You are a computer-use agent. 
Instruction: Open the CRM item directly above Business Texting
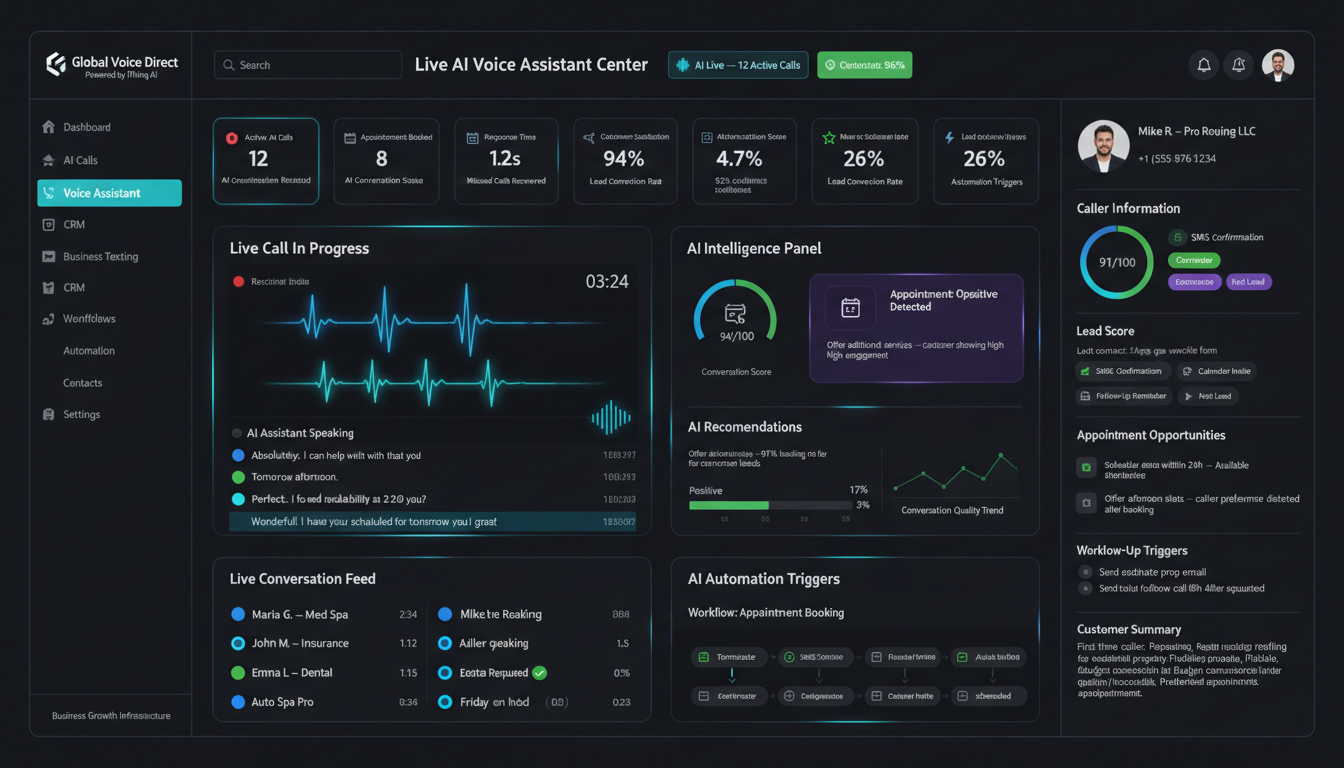click(74, 225)
